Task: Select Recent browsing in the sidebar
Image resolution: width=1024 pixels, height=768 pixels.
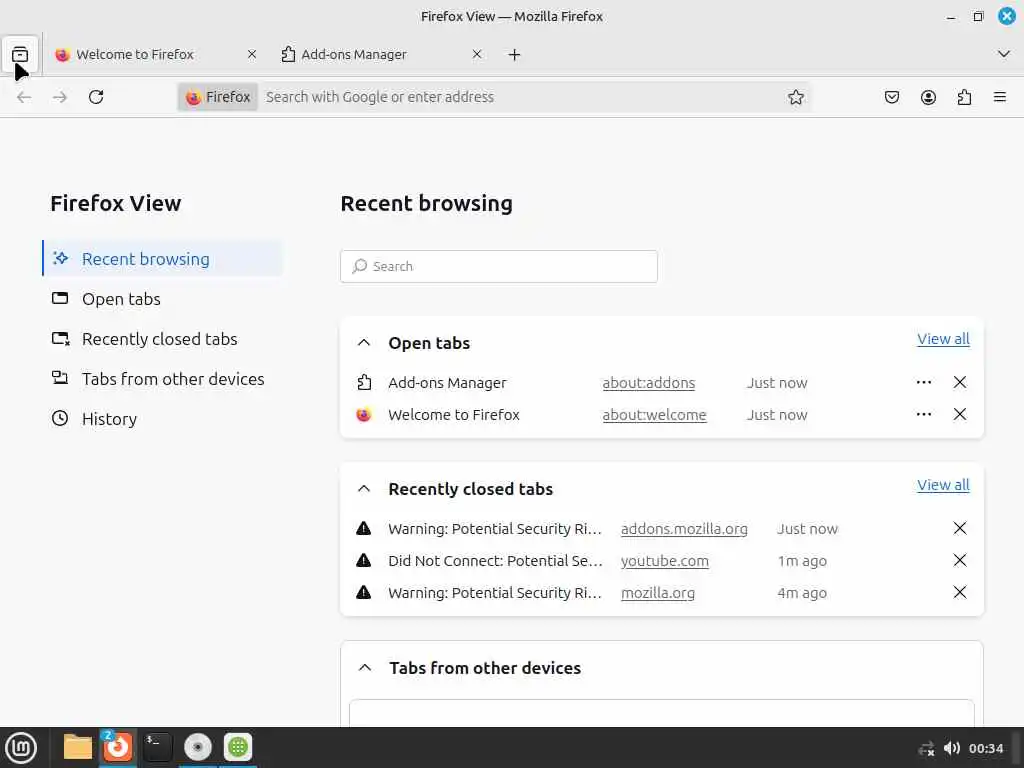Action: coord(163,259)
